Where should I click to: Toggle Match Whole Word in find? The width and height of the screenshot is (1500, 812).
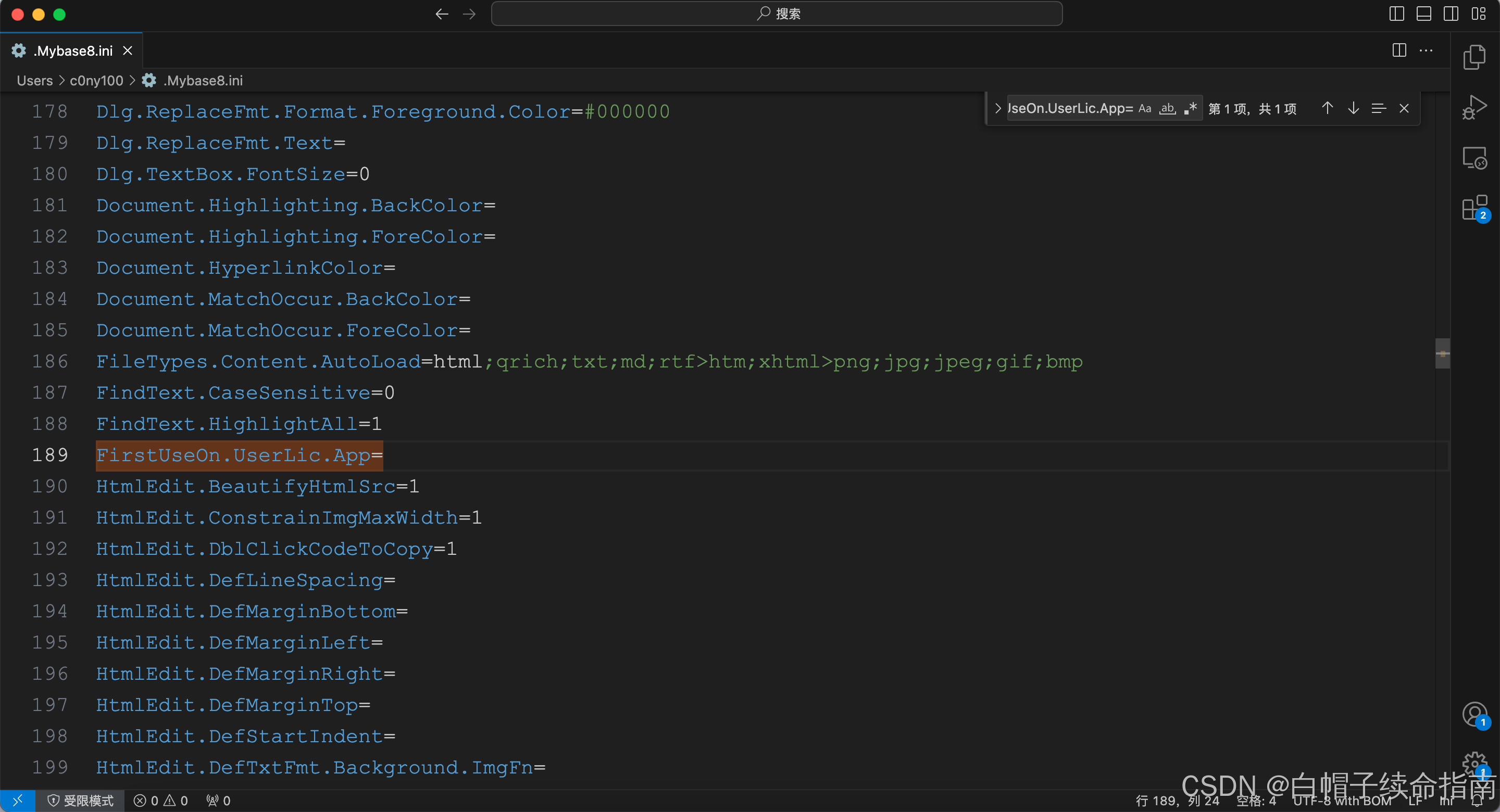coord(1168,108)
